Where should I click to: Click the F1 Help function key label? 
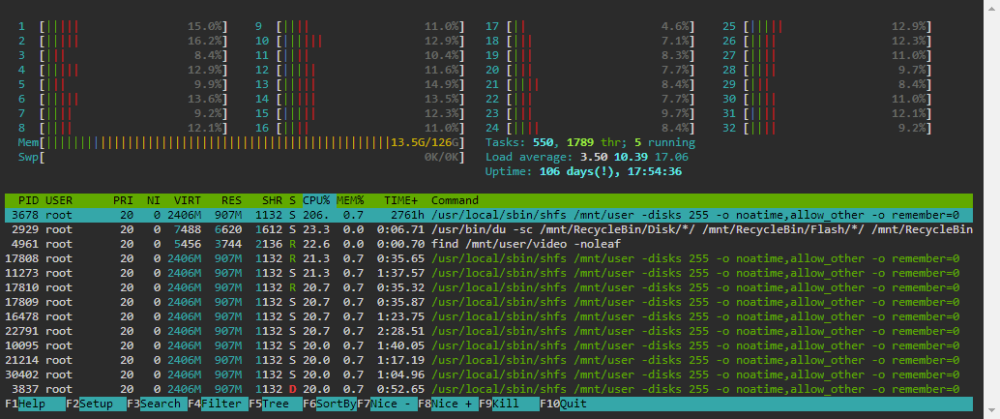tap(35, 404)
